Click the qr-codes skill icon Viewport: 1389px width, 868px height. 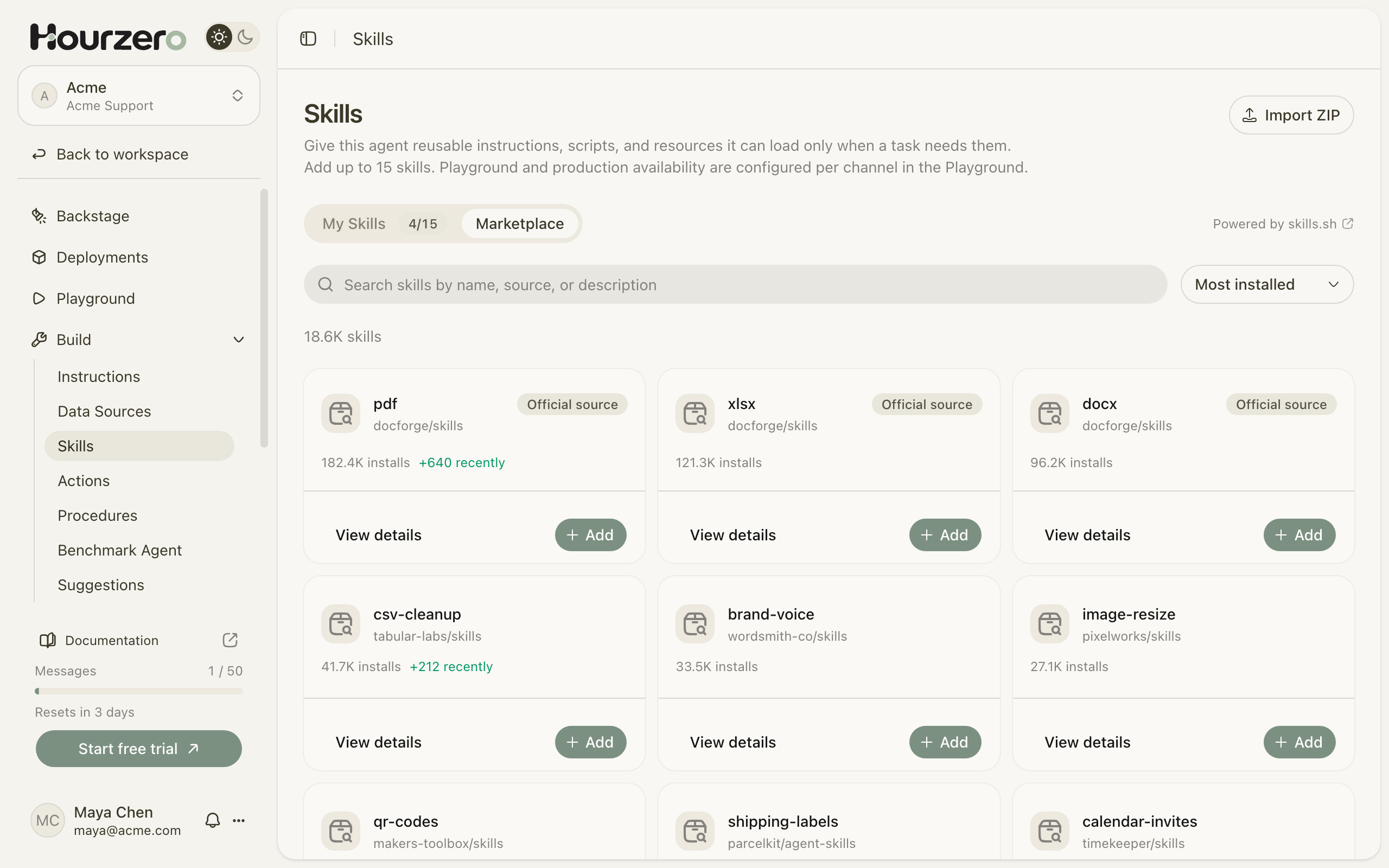341,831
